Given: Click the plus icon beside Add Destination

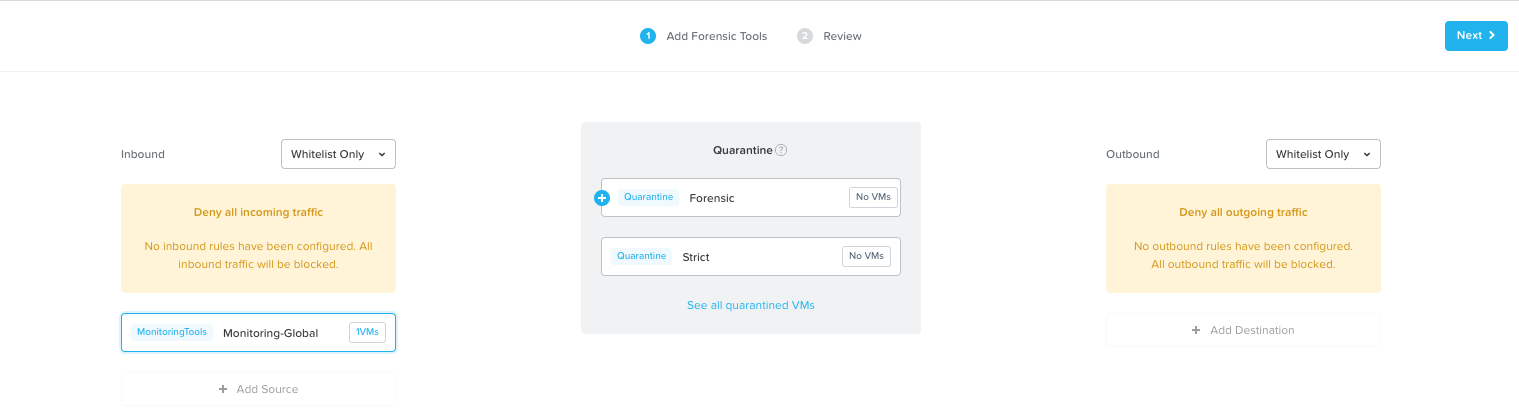Looking at the screenshot, I should (x=1196, y=330).
